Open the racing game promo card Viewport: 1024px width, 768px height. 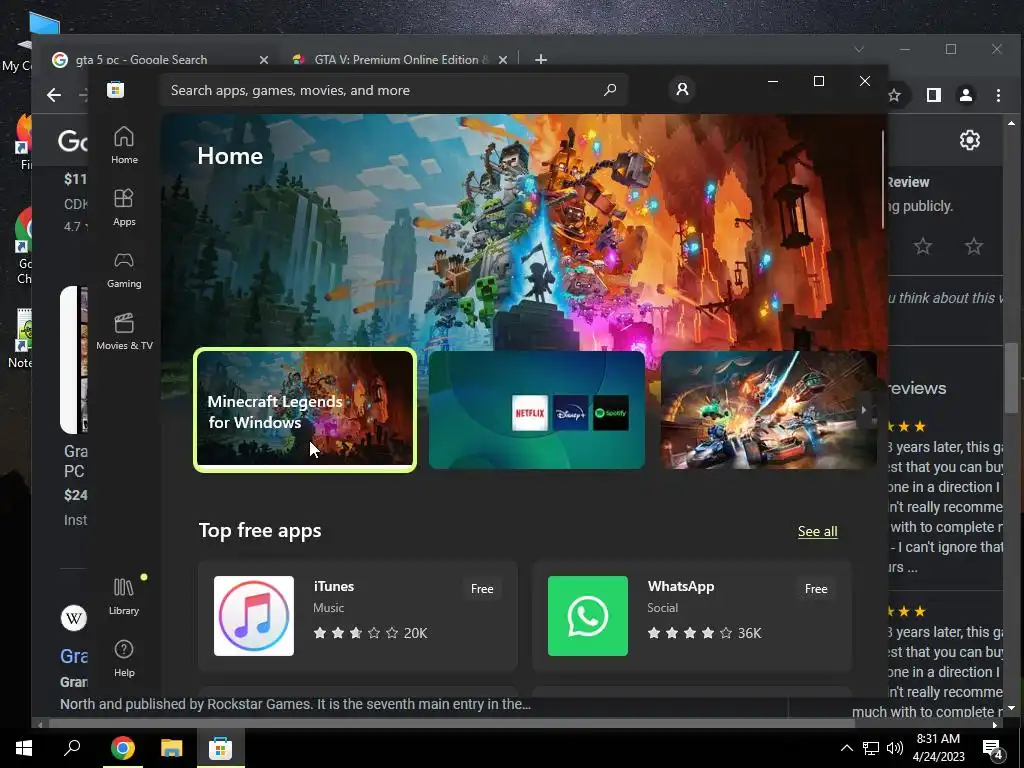point(769,410)
